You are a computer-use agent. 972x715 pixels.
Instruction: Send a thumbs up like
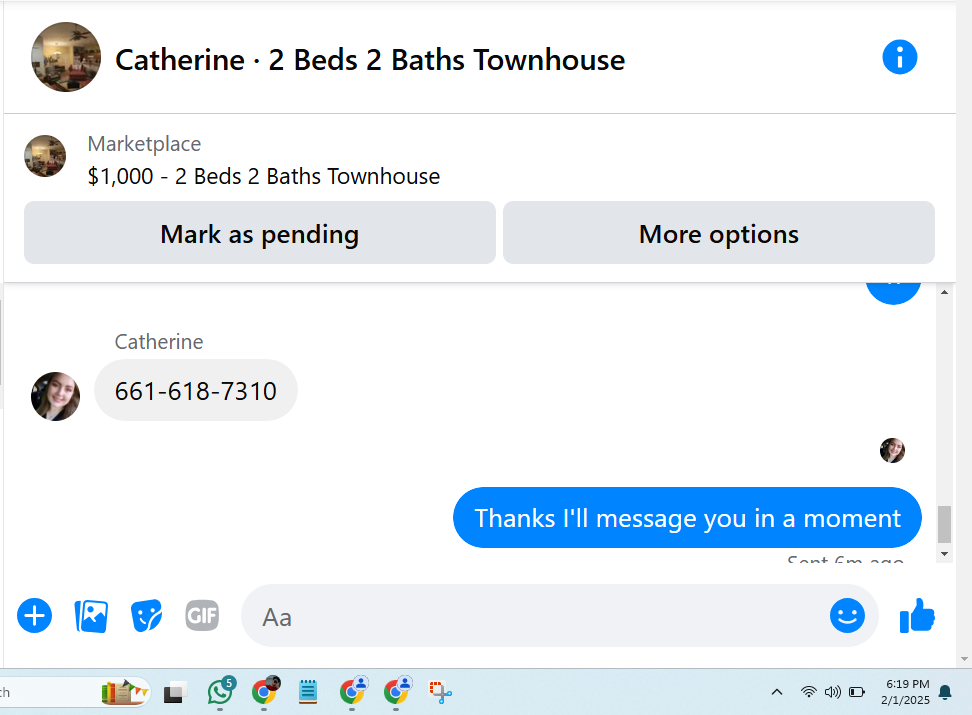tap(917, 616)
